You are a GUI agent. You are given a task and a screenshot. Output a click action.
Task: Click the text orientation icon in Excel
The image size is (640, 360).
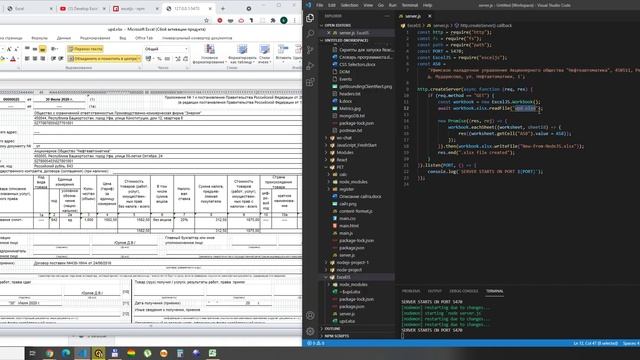click(54, 49)
